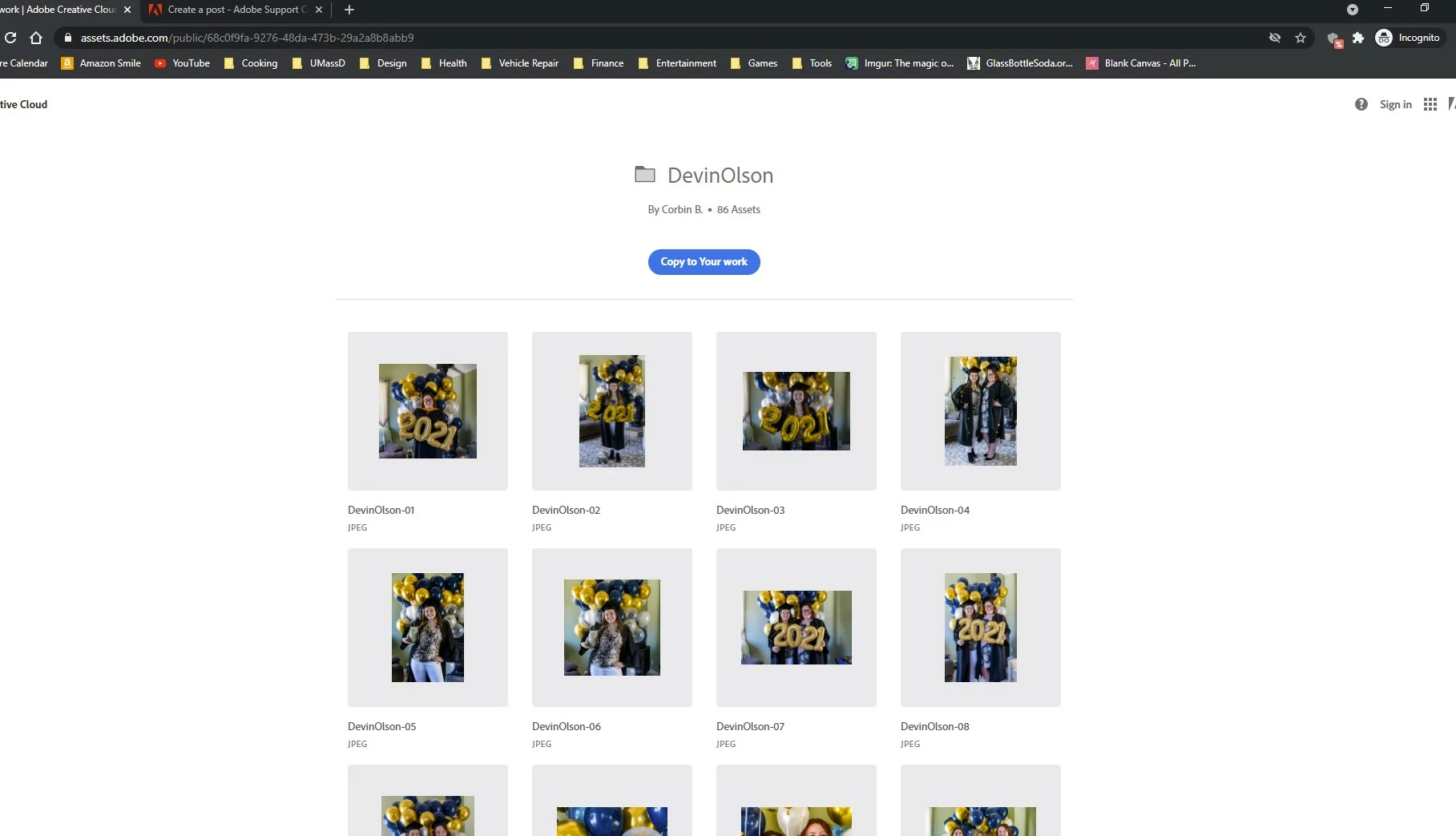Screen dimensions: 1456x836
Task: Click the DevinOlson folder icon
Action: (645, 174)
